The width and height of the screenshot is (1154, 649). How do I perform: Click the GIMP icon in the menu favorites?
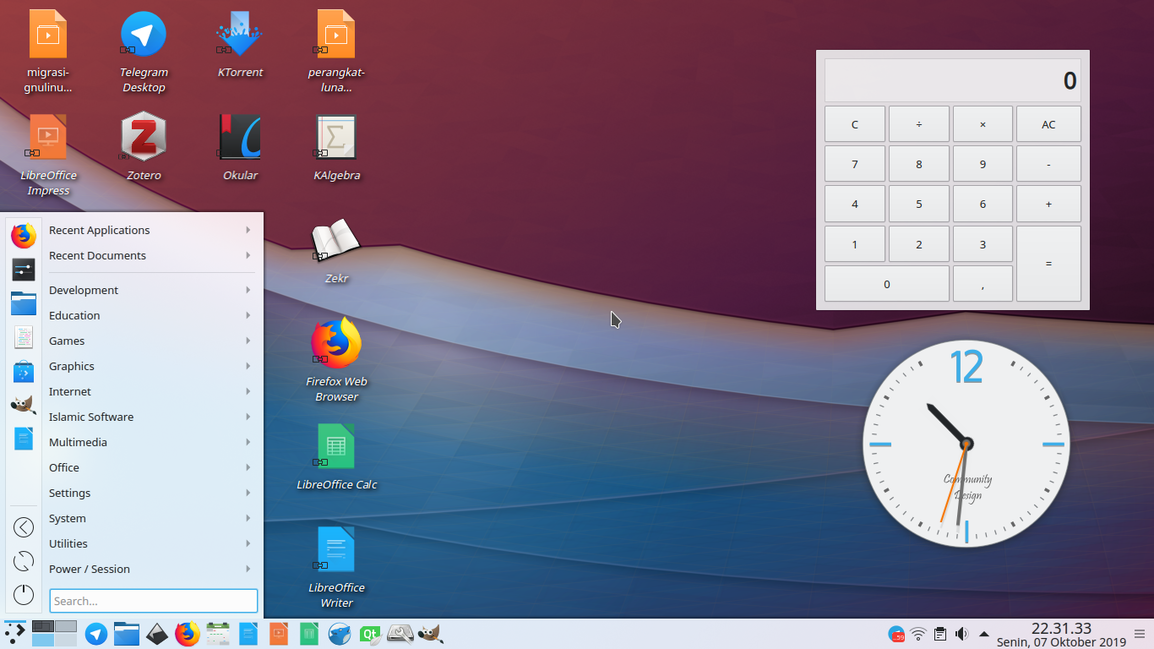point(23,405)
